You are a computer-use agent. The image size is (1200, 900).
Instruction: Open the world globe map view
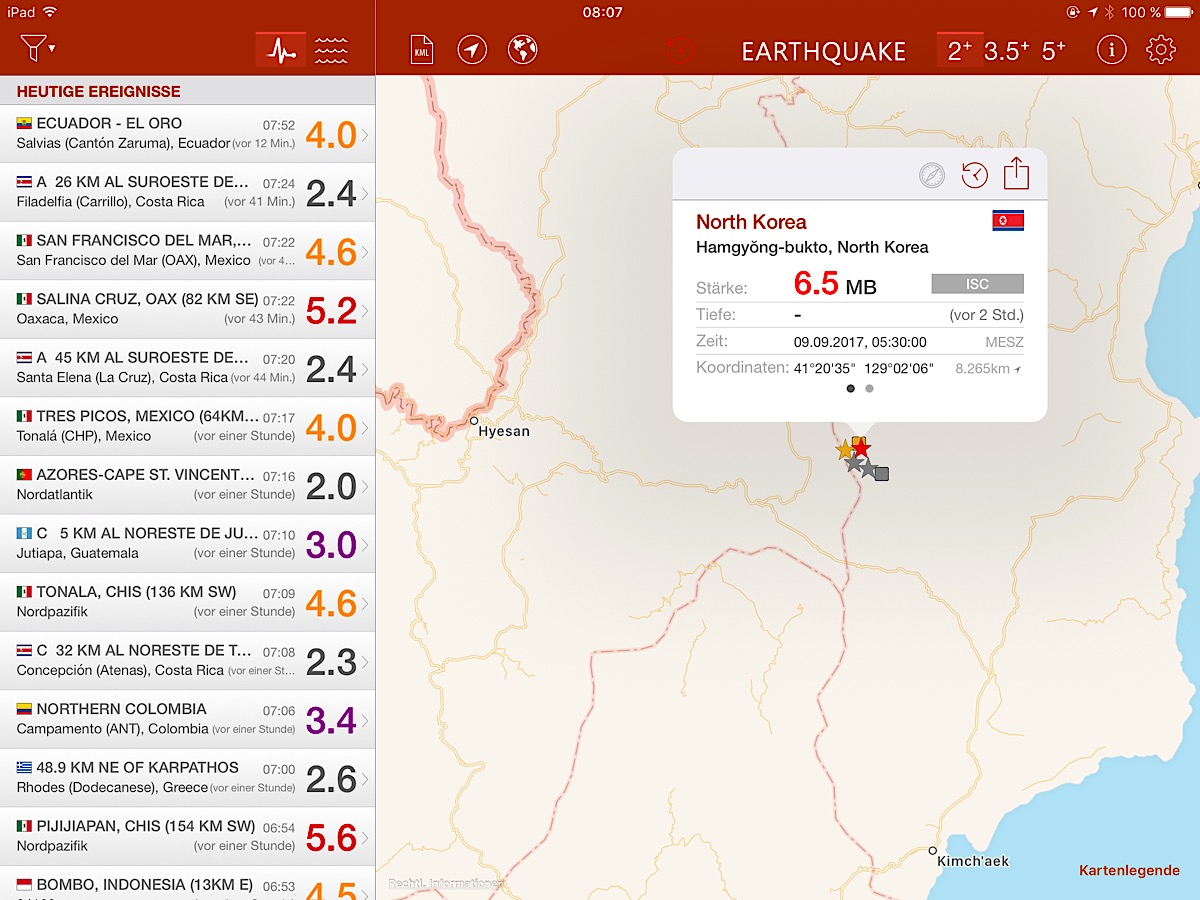[523, 50]
